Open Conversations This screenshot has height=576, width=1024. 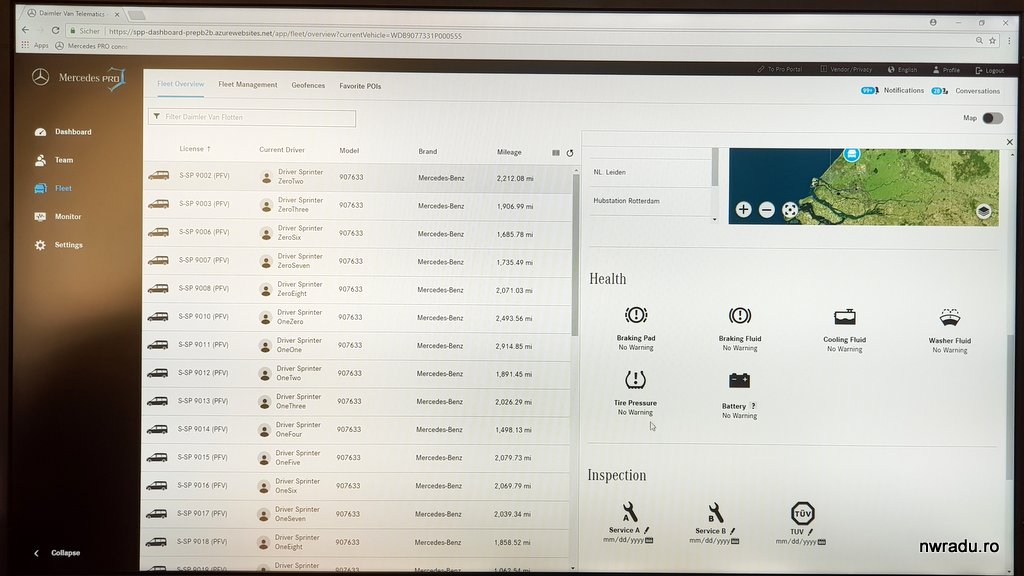pyautogui.click(x=966, y=91)
